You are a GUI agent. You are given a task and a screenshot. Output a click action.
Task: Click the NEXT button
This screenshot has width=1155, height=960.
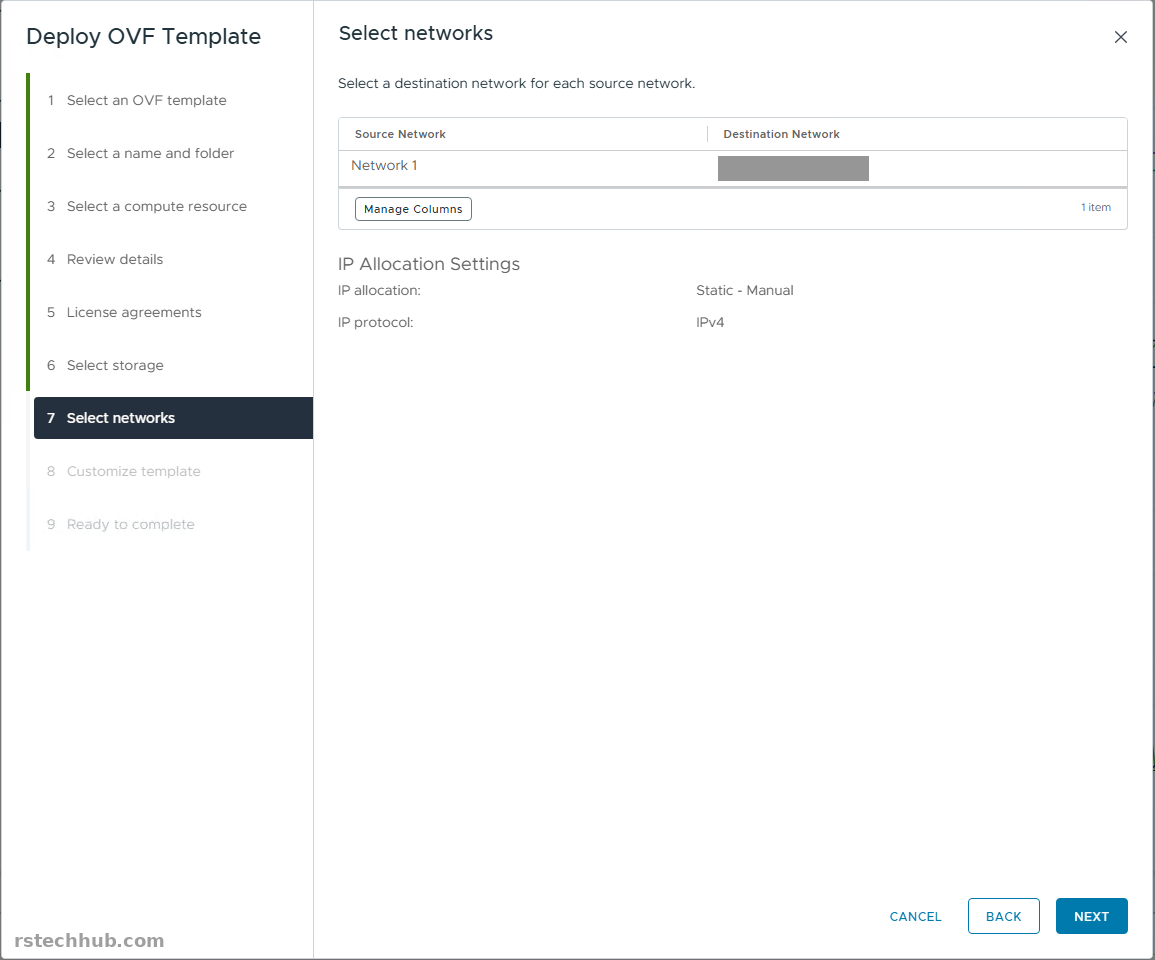tap(1091, 916)
